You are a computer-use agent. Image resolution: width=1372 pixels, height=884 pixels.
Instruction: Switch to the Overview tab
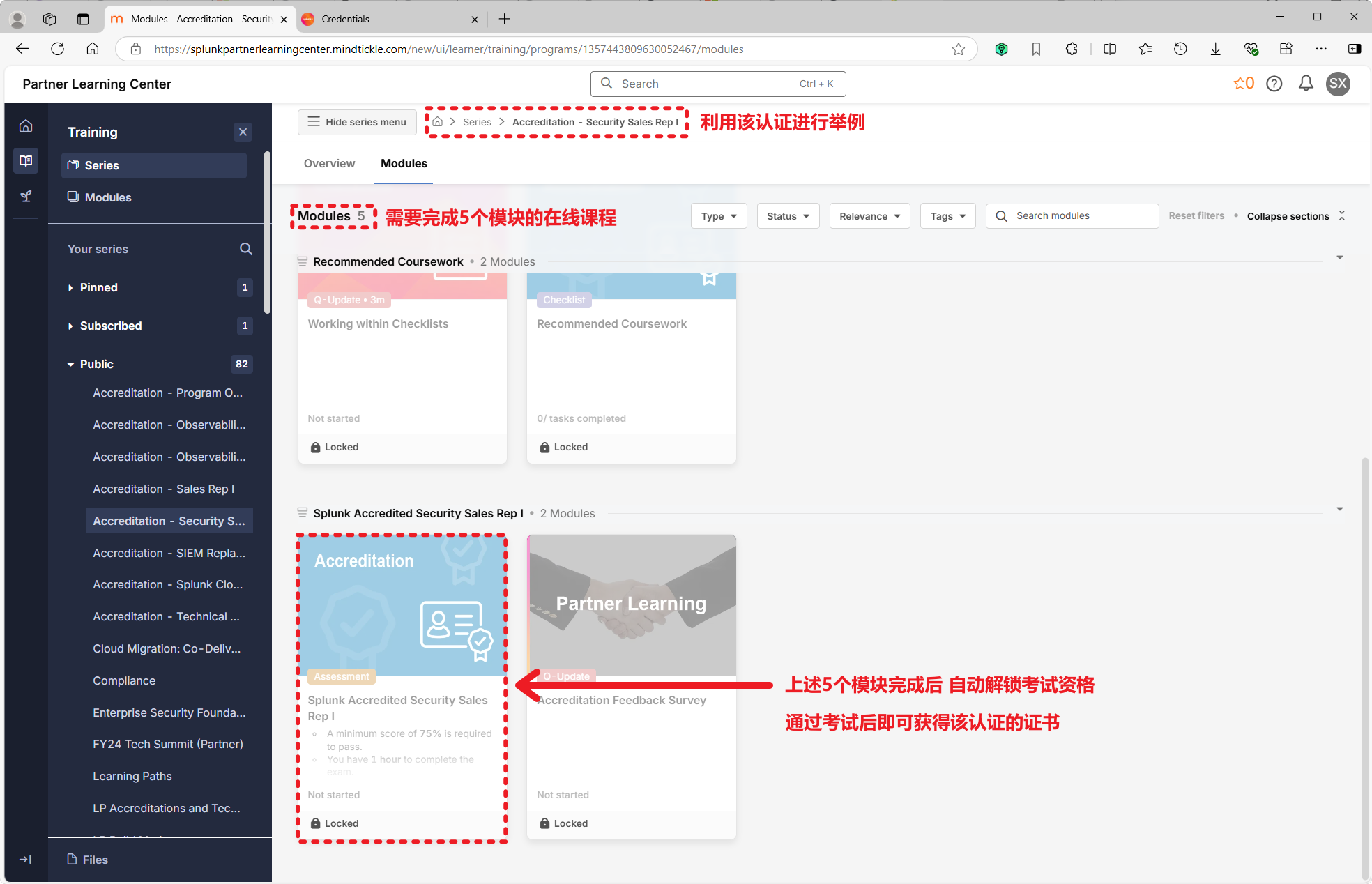[329, 163]
